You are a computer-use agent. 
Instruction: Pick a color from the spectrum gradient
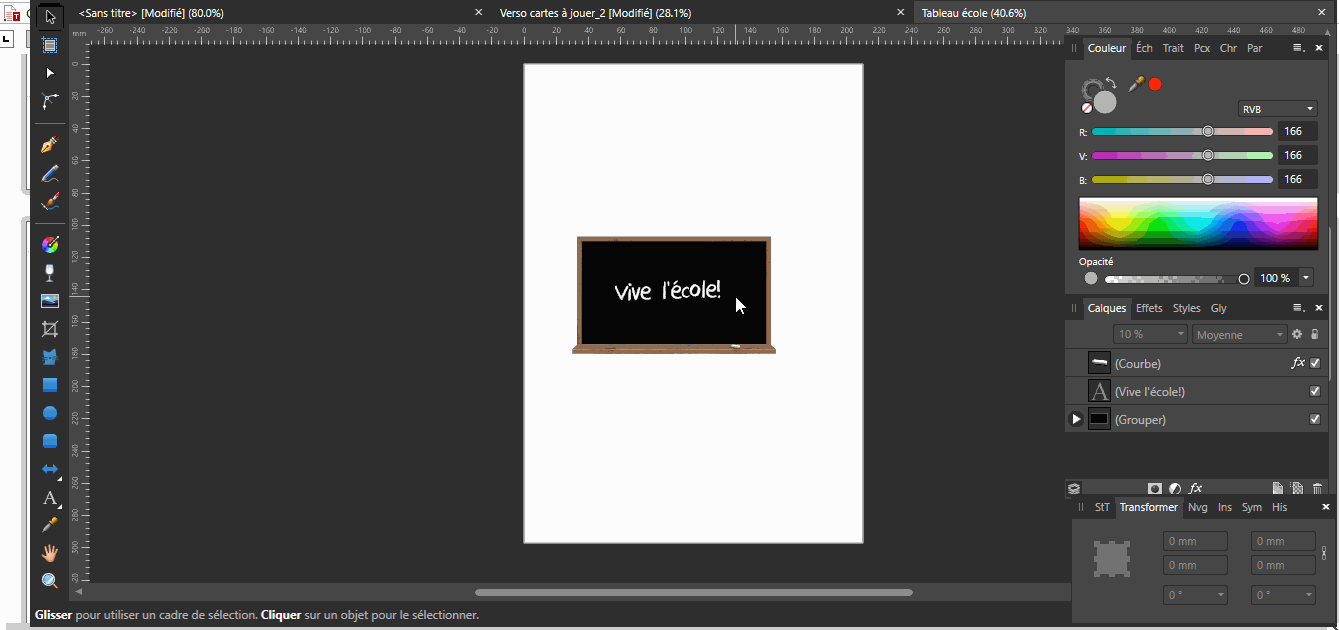point(1197,222)
